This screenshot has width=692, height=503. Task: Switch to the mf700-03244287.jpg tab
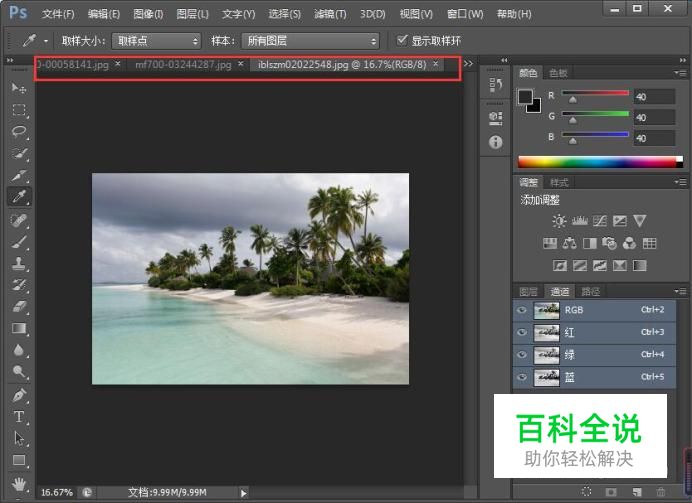point(183,64)
